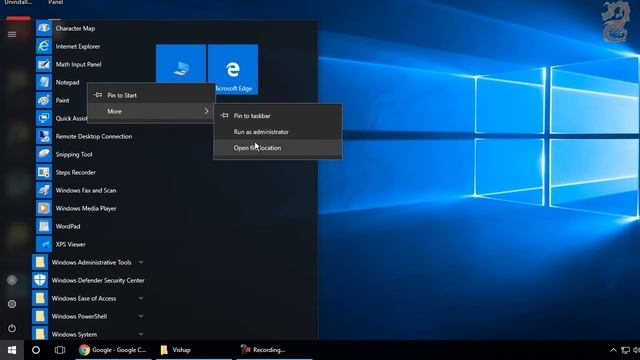
Task: Open Task View on taskbar
Action: 60,350
